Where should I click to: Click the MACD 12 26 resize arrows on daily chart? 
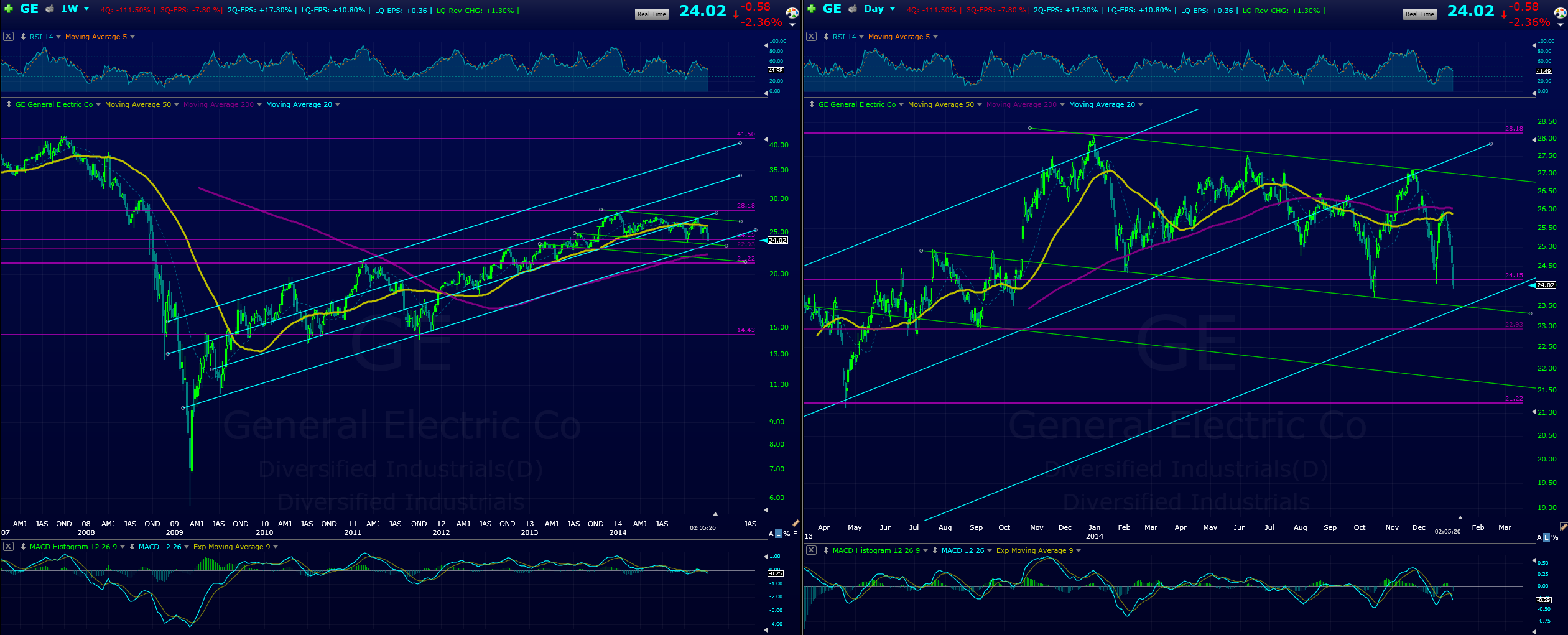(935, 550)
